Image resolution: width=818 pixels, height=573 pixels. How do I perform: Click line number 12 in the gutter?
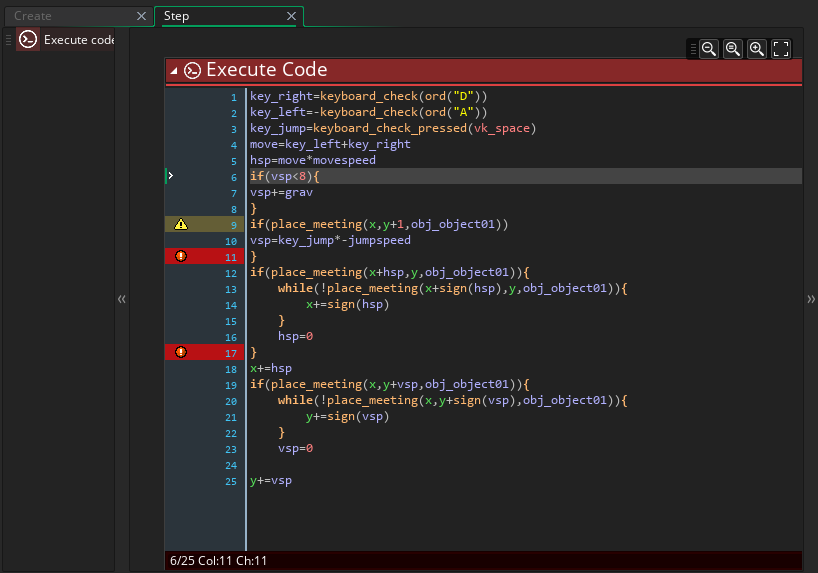click(231, 273)
